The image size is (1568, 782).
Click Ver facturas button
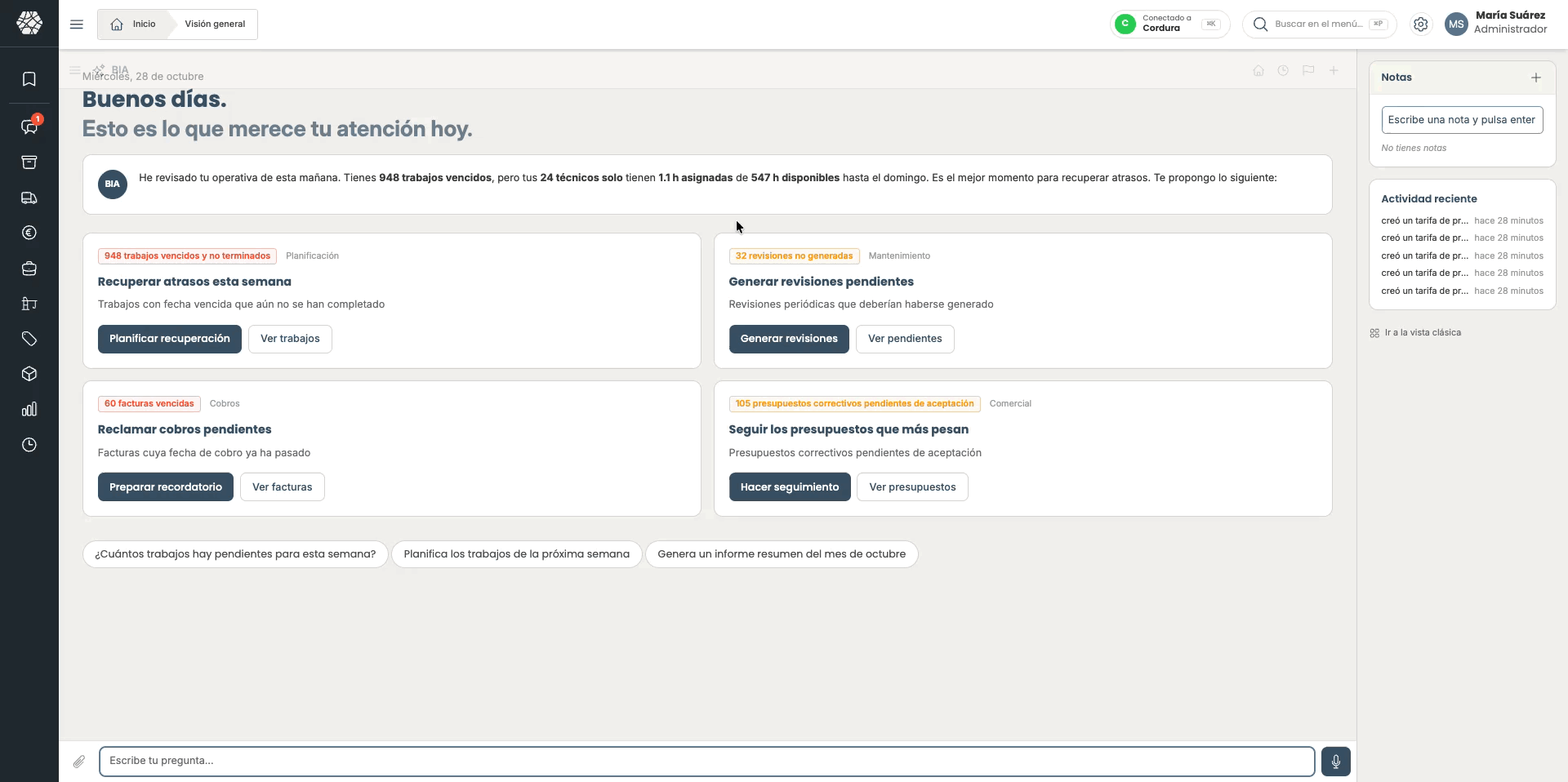coord(282,487)
